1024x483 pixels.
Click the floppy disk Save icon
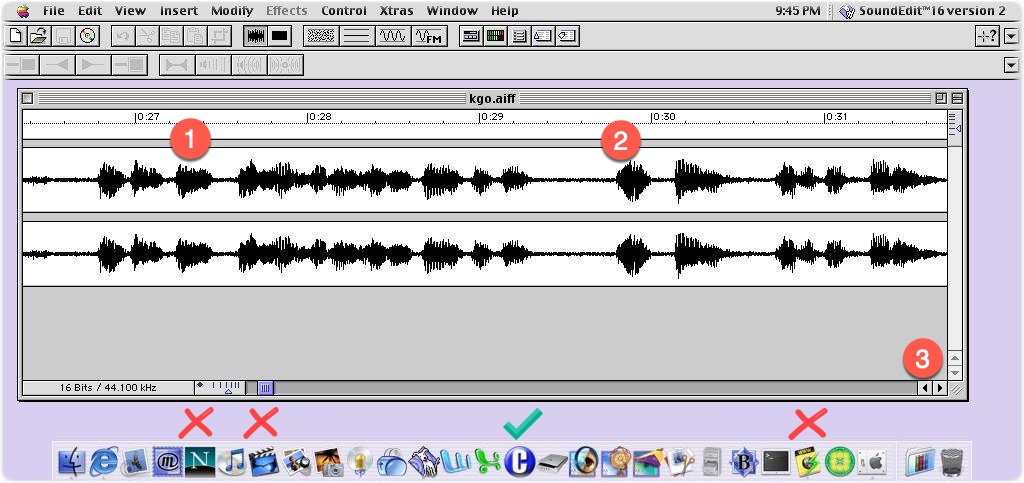coord(63,36)
